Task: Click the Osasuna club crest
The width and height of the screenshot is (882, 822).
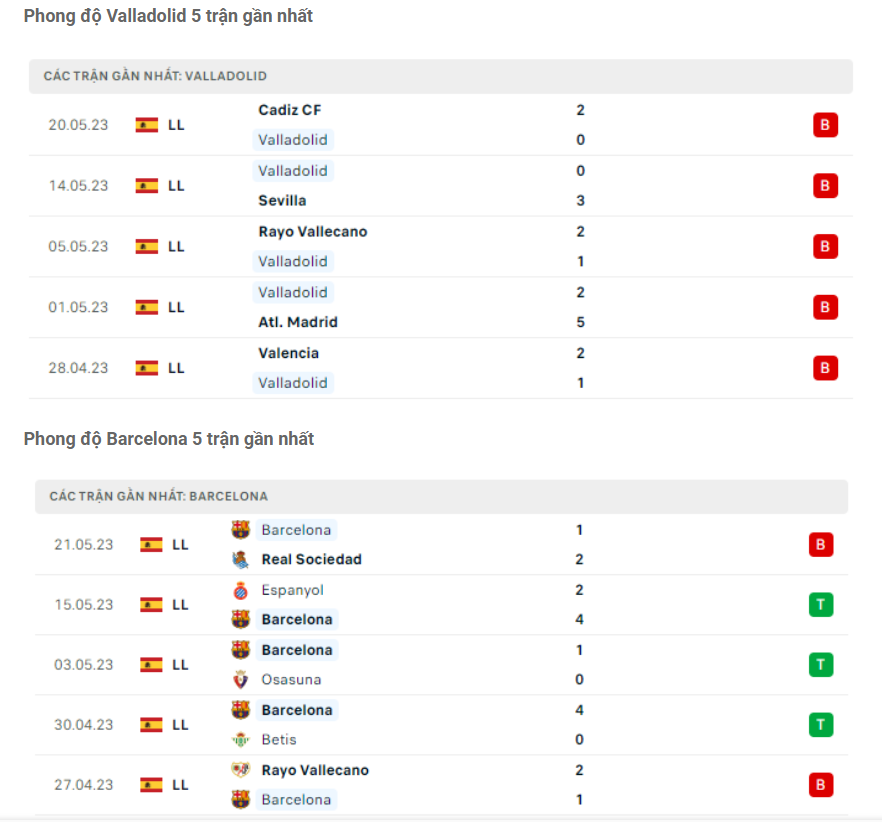Action: (240, 679)
